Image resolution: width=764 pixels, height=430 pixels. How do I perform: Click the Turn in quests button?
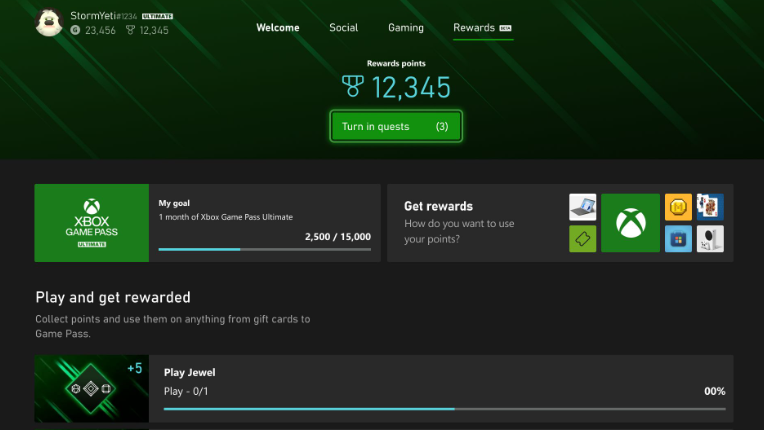pyautogui.click(x=396, y=126)
